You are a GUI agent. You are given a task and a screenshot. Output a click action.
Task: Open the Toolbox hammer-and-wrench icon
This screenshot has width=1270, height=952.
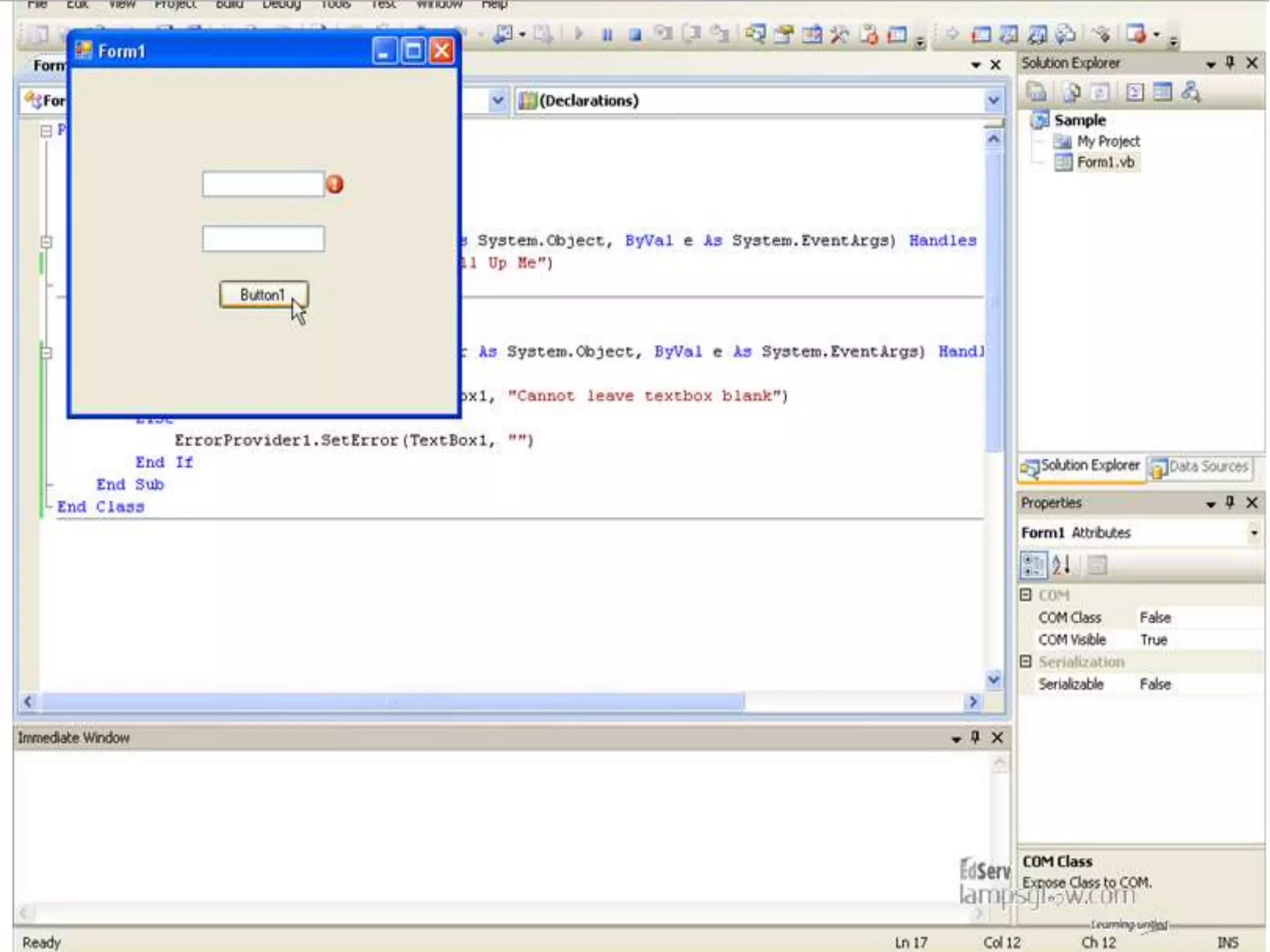click(840, 34)
